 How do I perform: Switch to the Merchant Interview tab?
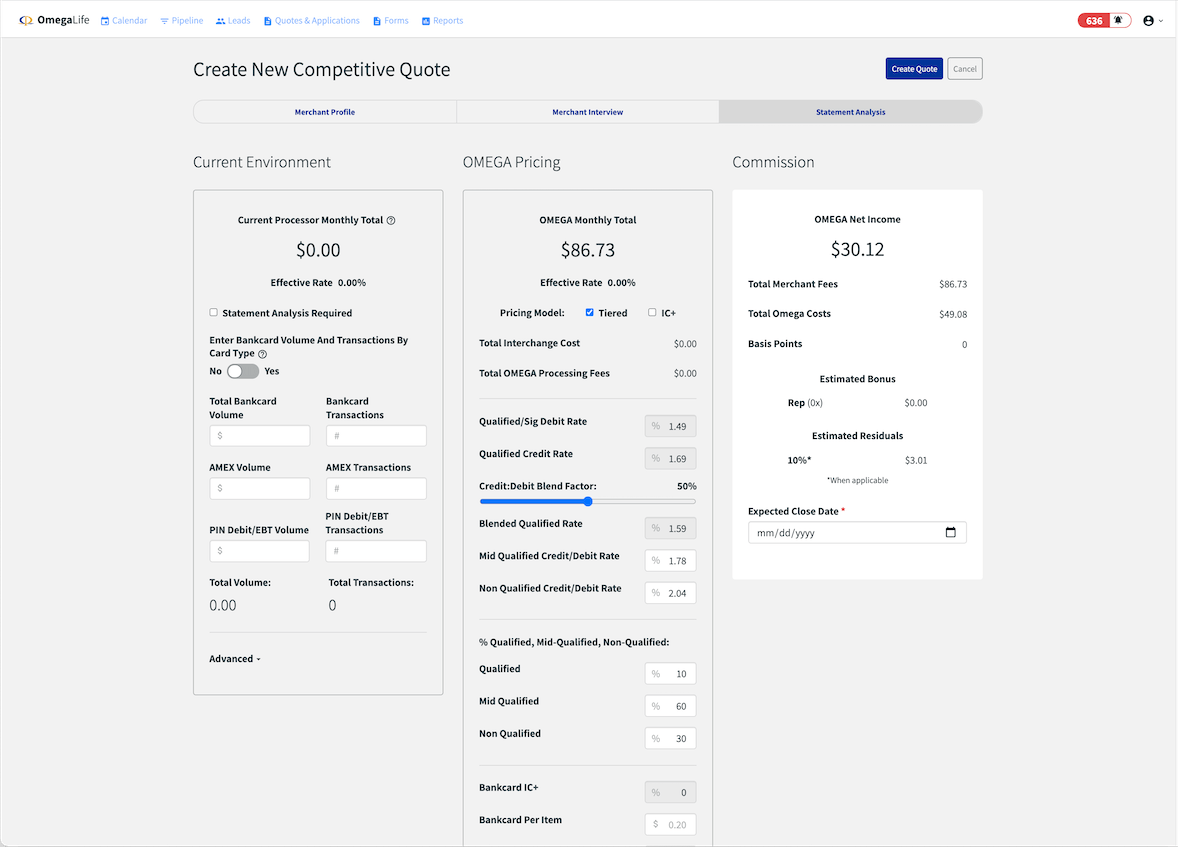click(x=587, y=112)
